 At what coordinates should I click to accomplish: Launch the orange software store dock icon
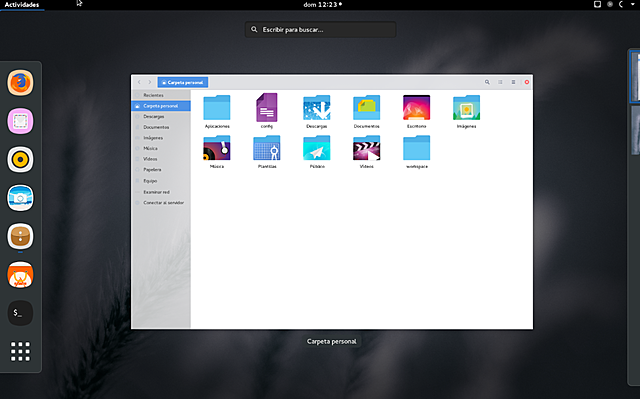click(x=20, y=275)
